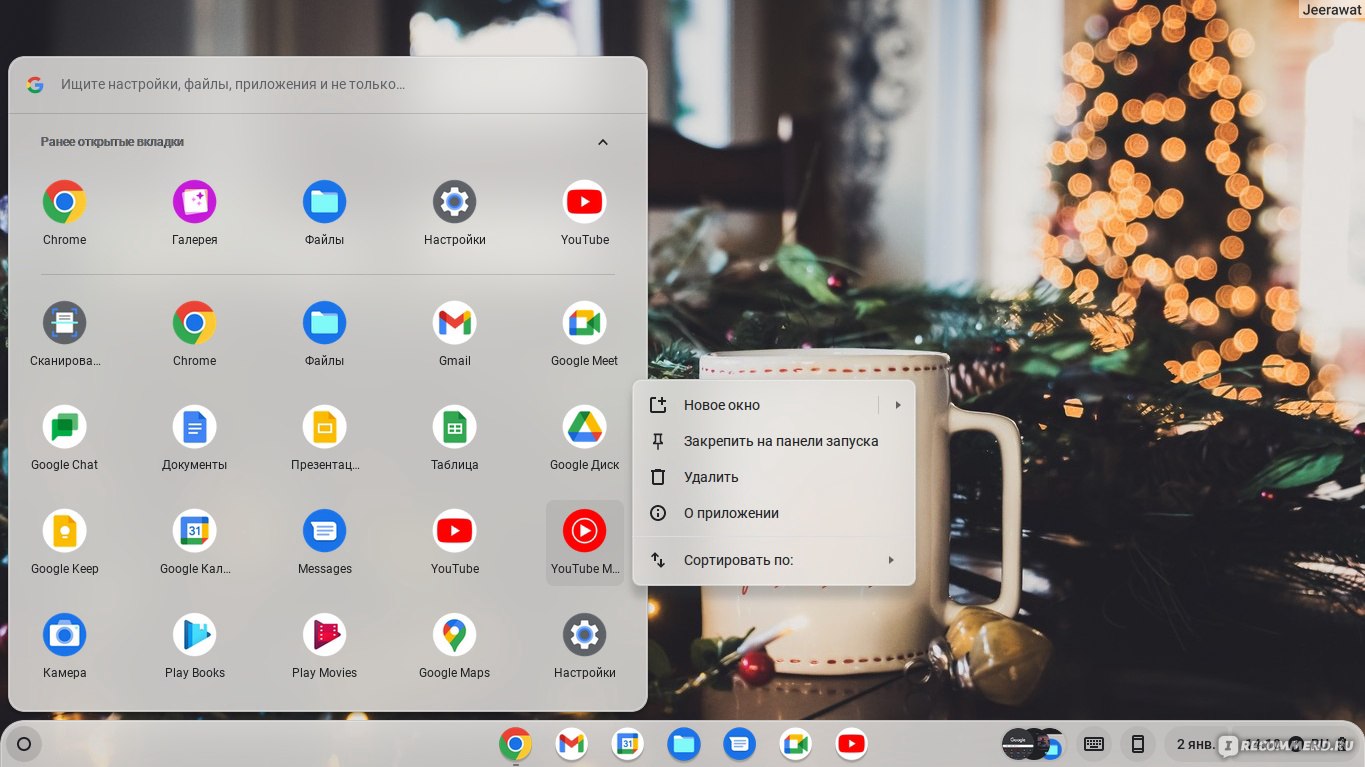Click the Google logo in search bar
This screenshot has height=767, width=1365.
(x=35, y=85)
